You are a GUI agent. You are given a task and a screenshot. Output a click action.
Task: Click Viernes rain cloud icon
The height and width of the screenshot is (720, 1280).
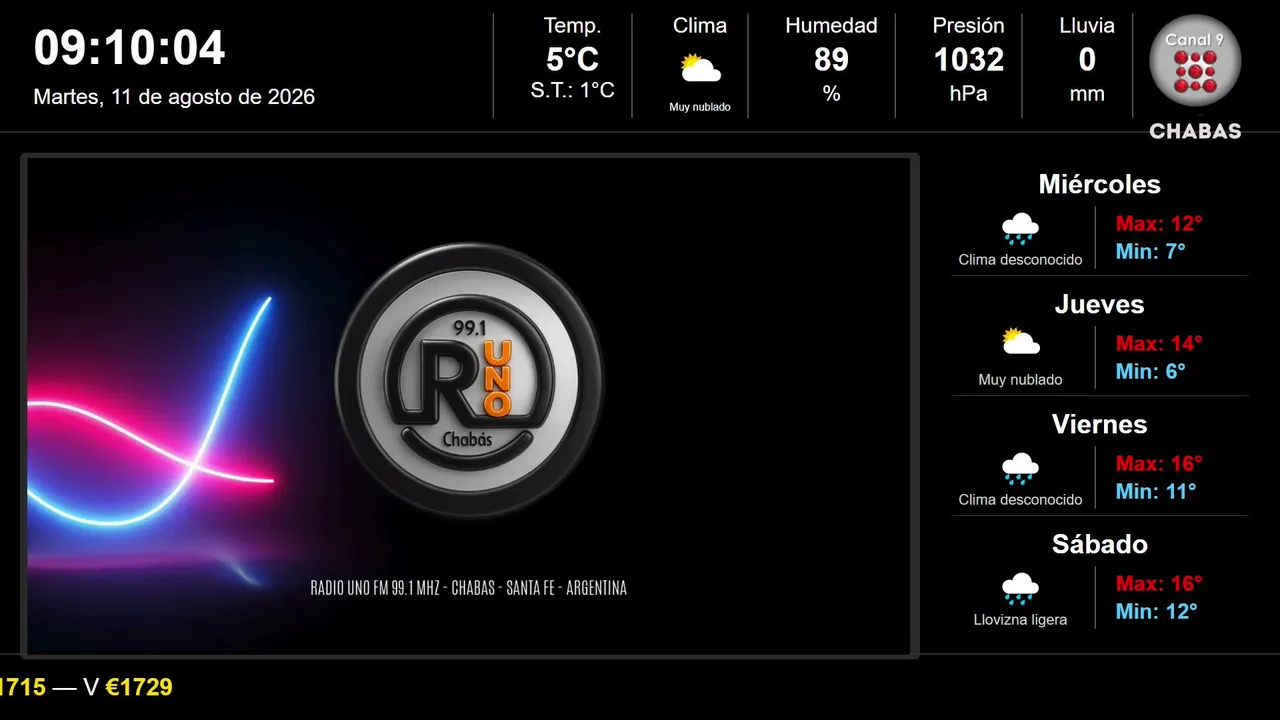(1020, 469)
